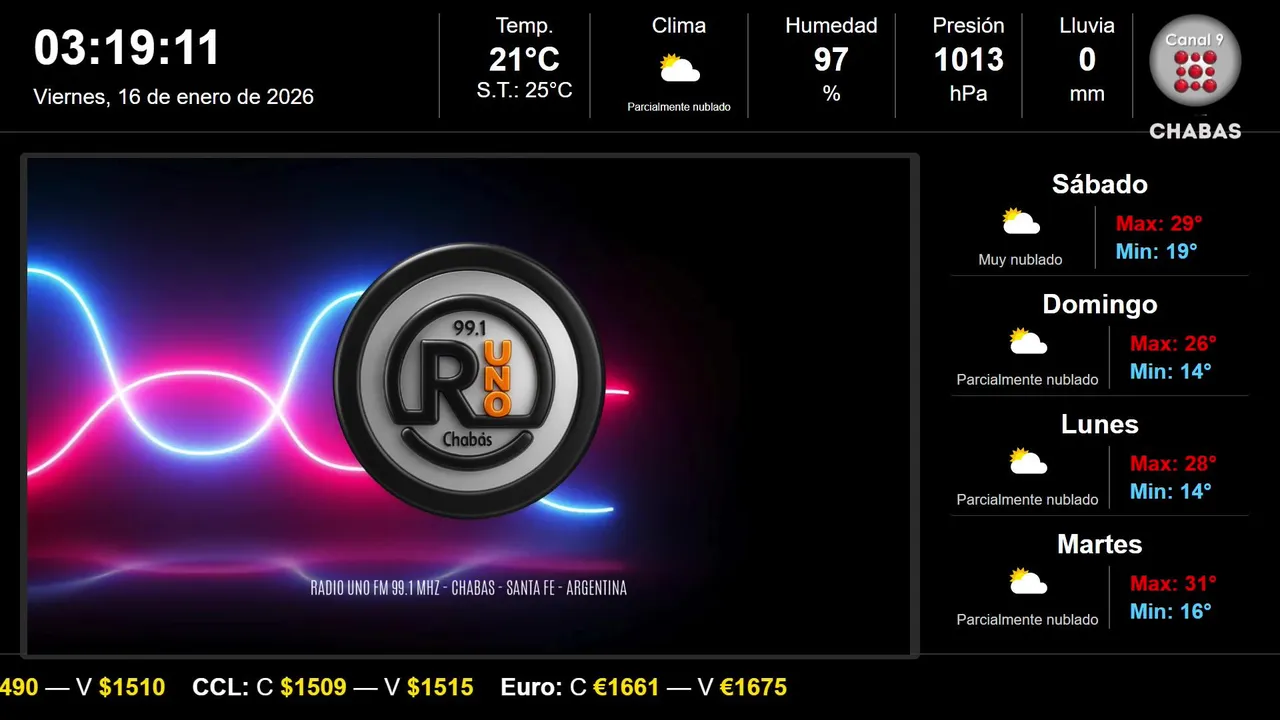1280x720 pixels.
Task: Click the current Parcialmente nublado label under Clima
Action: (679, 107)
